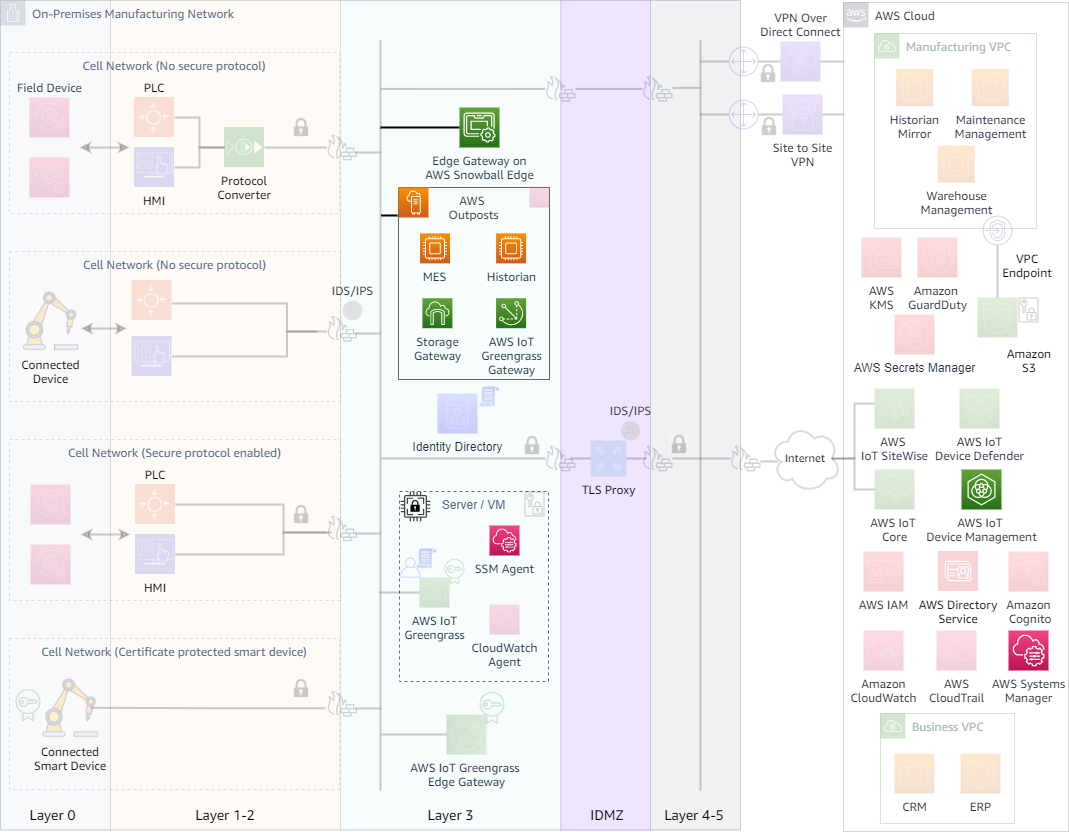Click the Edge Gateway on AWS Snowball Edge icon
Viewport: 1069px width, 832px height.
point(479,128)
